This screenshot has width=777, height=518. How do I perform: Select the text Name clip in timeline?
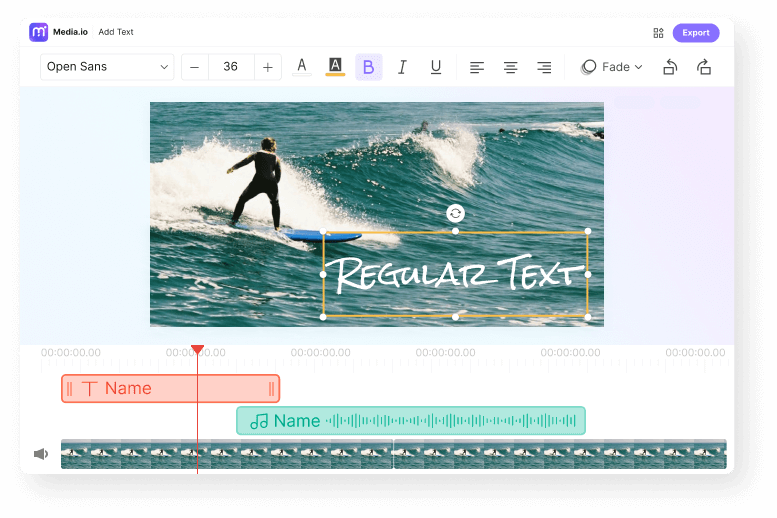coord(170,389)
